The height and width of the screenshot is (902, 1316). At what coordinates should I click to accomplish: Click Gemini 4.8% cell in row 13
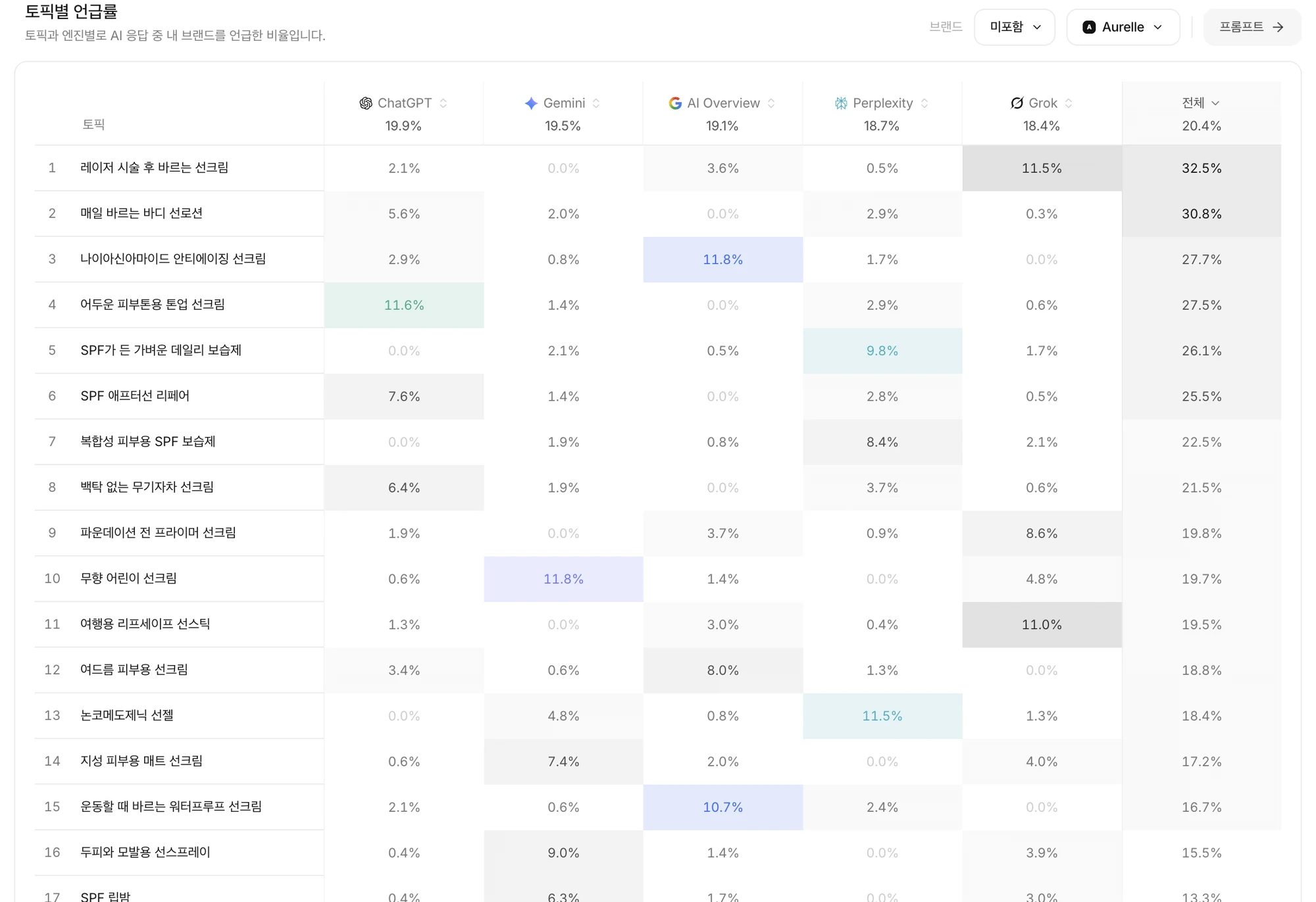coord(563,716)
